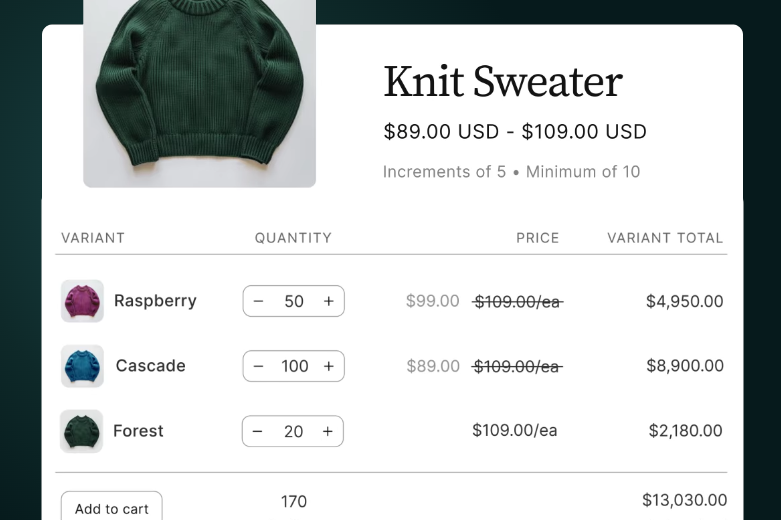This screenshot has width=781, height=520.
Task: Click the Cascade quantity field showing 100
Action: pyautogui.click(x=294, y=366)
